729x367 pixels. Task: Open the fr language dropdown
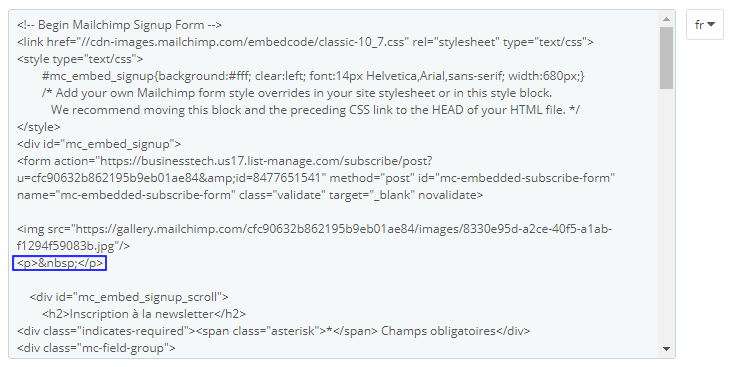pos(704,24)
